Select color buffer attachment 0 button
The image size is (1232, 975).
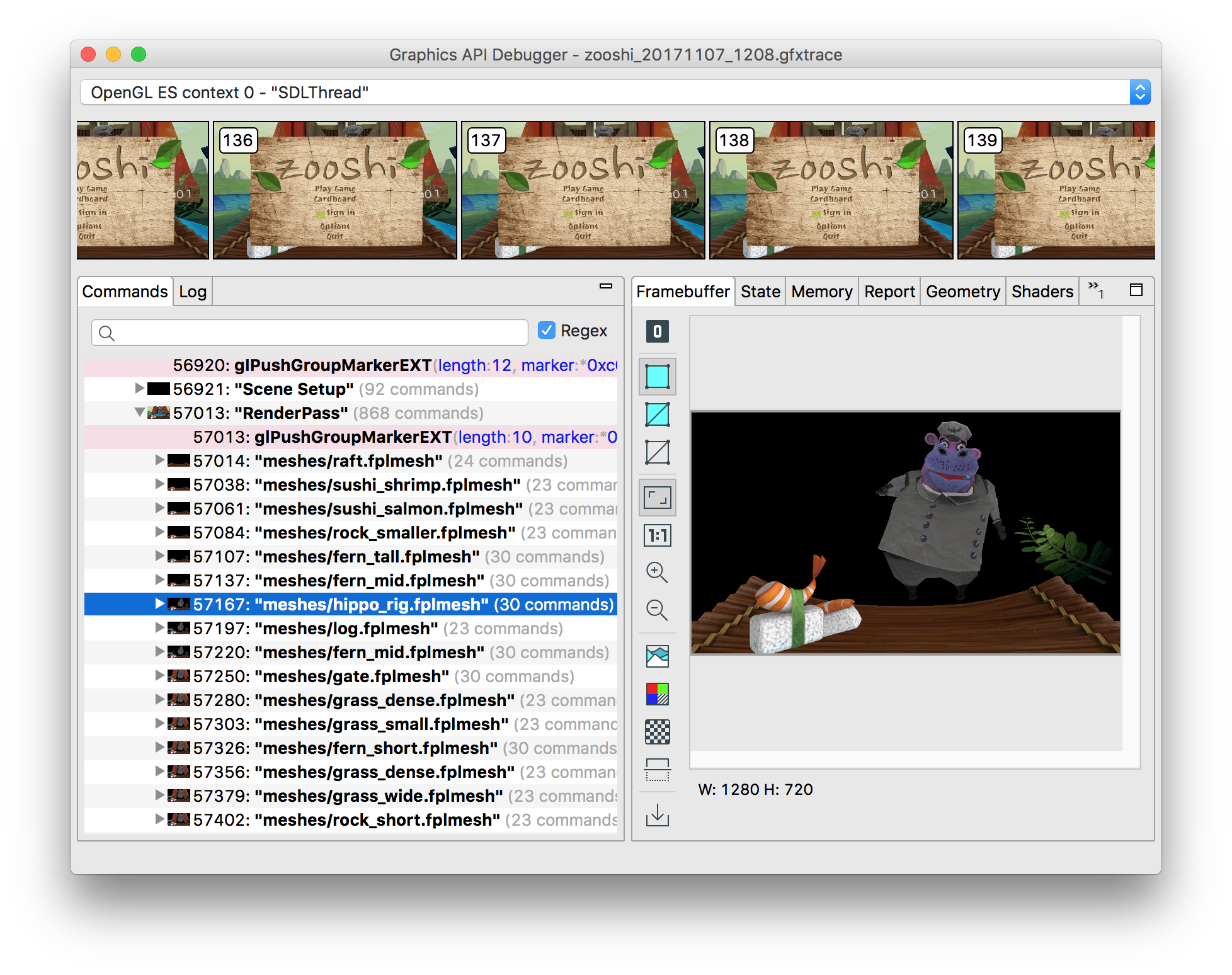point(657,331)
